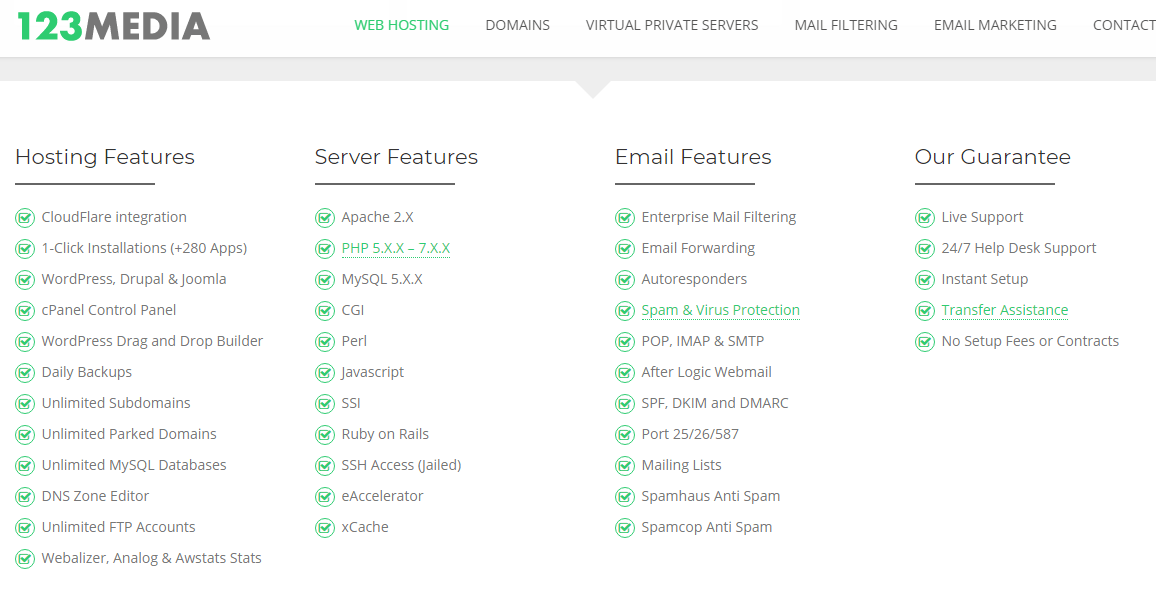This screenshot has width=1156, height=596.
Task: Click the check icon next to Daily Backups
Action: [25, 372]
